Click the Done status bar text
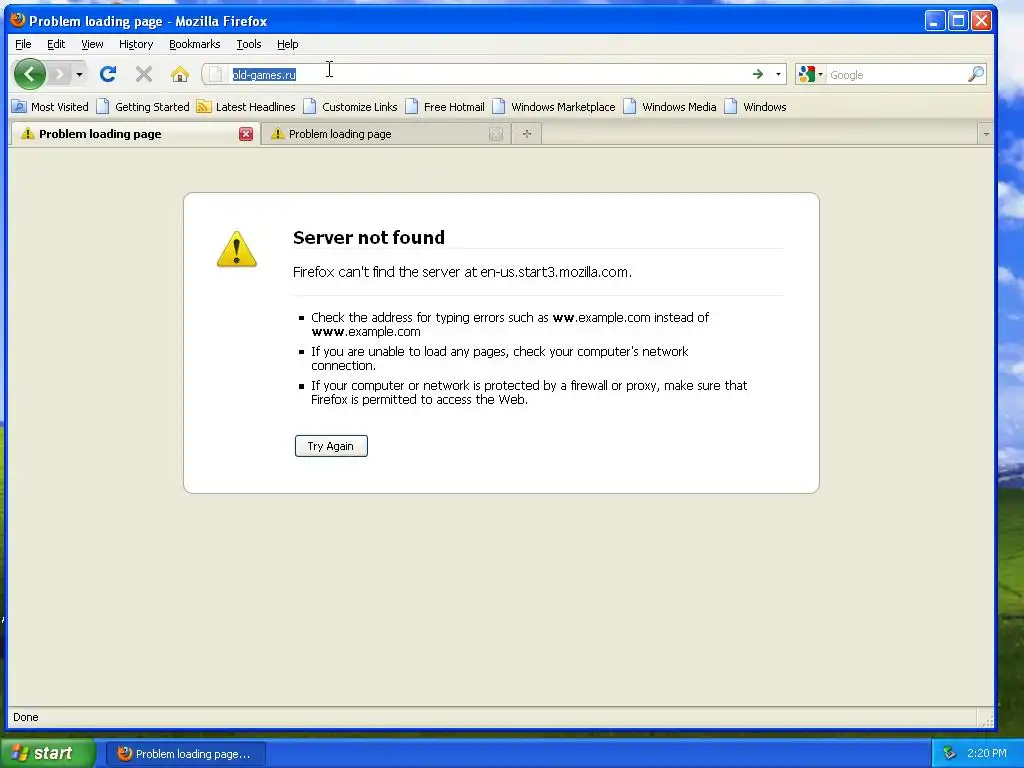Image resolution: width=1024 pixels, height=768 pixels. point(25,717)
